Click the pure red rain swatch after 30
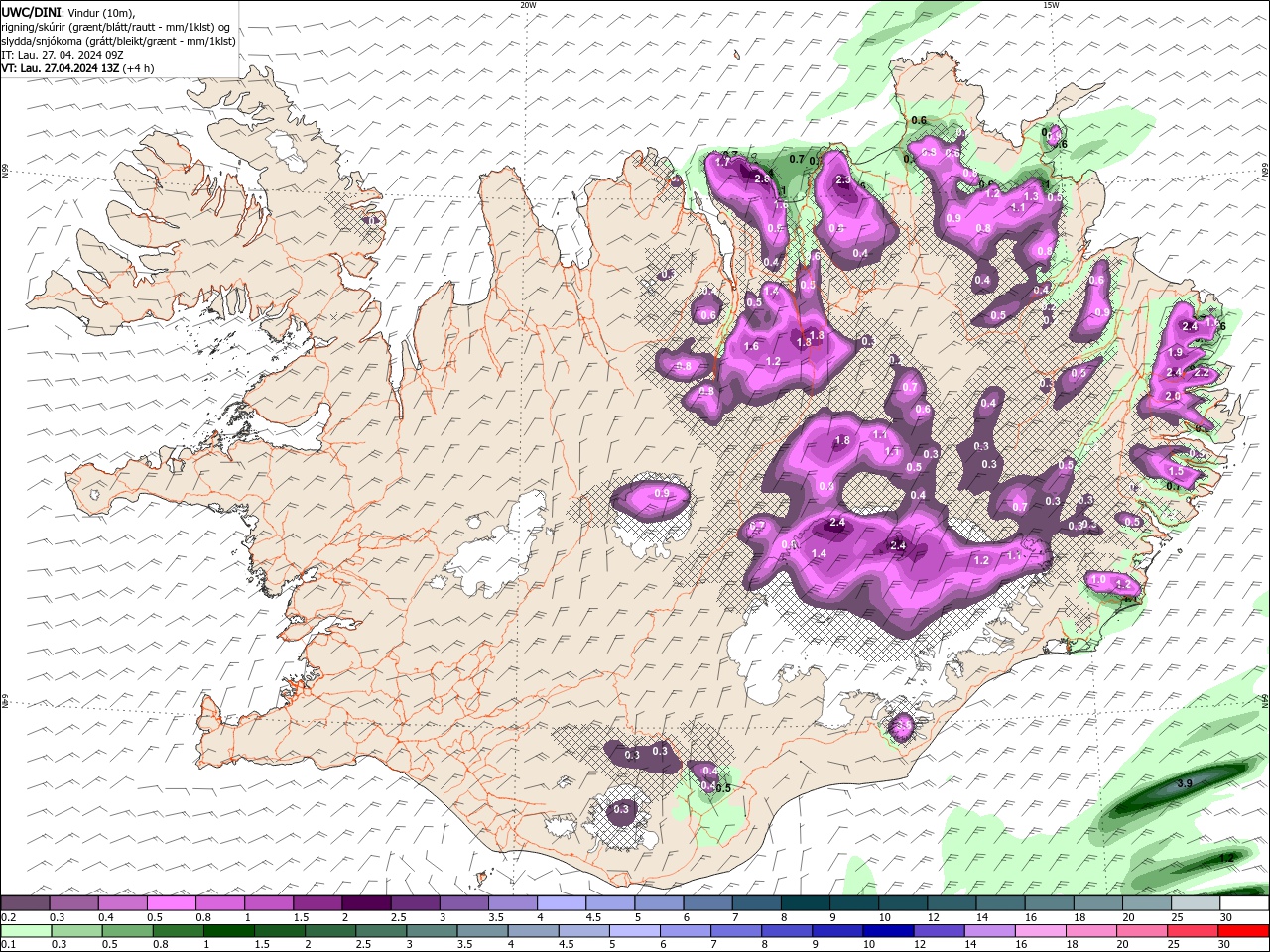This screenshot has width=1270, height=952. (x=1242, y=931)
